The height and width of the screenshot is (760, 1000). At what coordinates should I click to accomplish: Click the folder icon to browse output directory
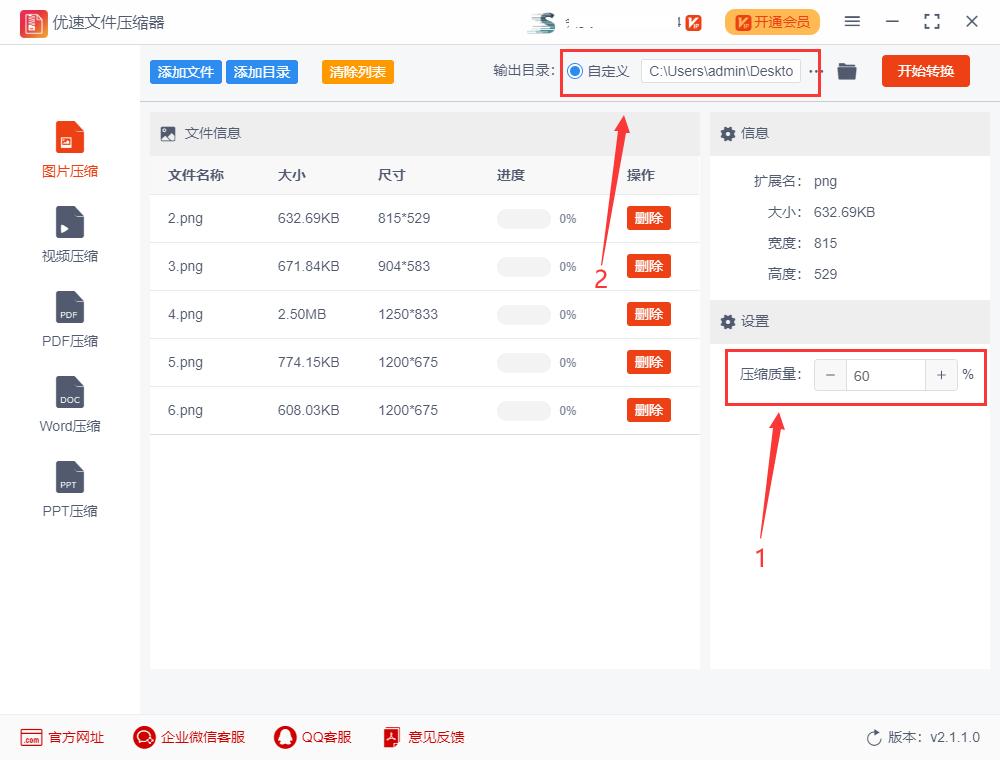click(x=846, y=71)
